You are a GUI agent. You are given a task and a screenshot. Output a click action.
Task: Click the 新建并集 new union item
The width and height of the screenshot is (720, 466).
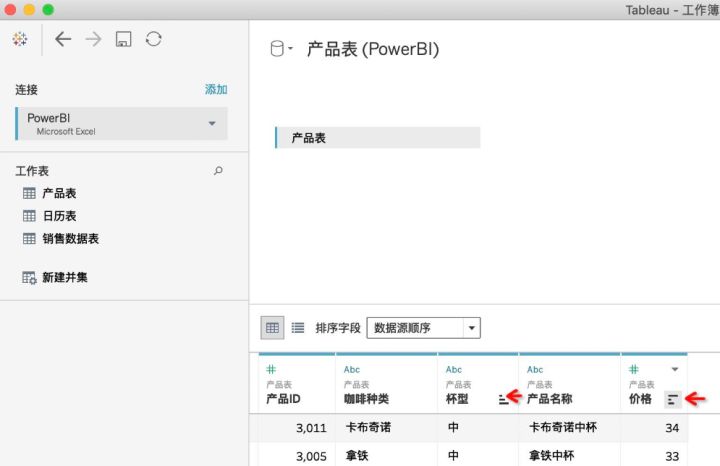[55, 277]
